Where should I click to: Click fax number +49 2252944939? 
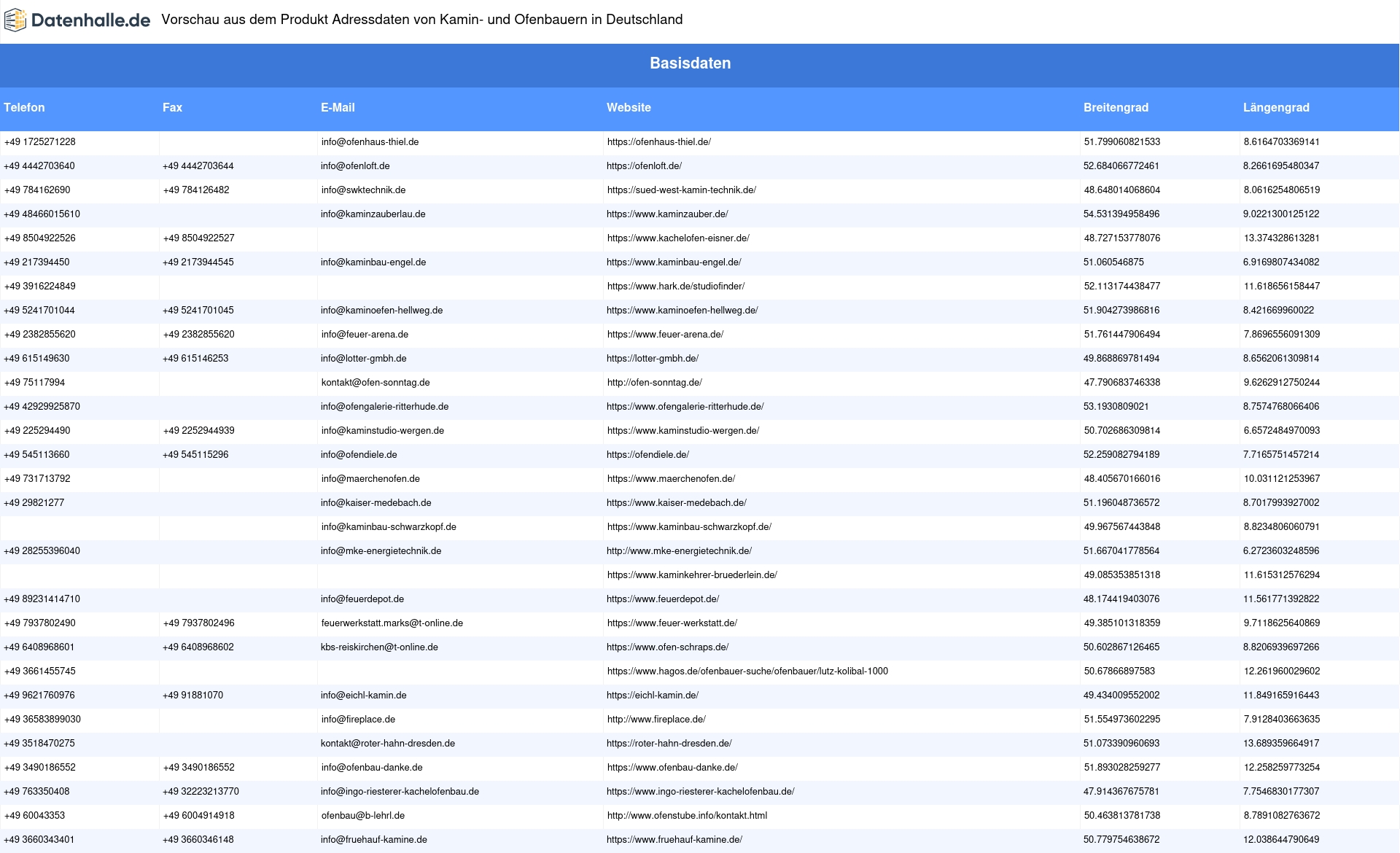pyautogui.click(x=199, y=431)
